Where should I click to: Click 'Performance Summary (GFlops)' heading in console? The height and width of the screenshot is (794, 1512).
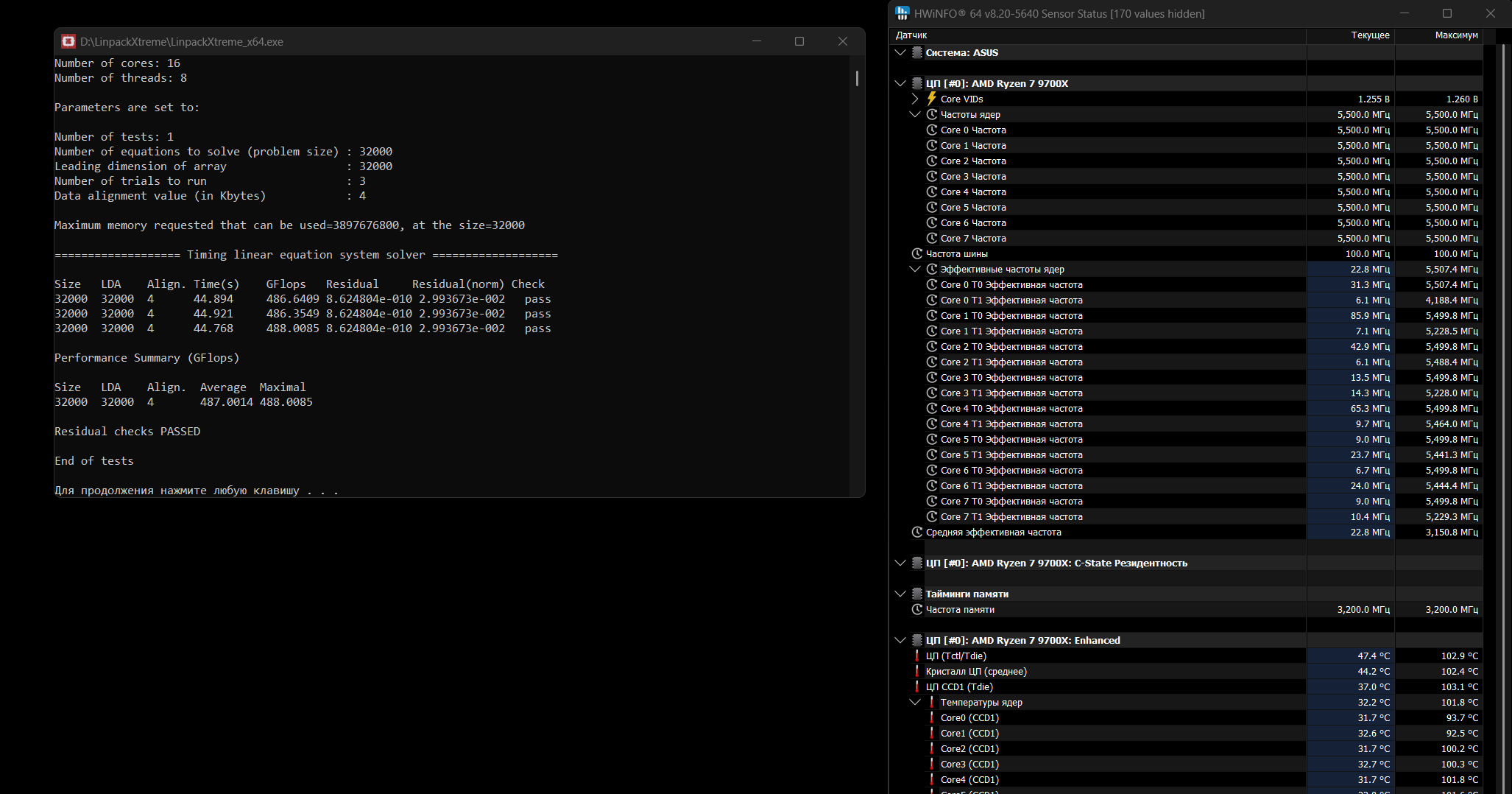click(147, 358)
